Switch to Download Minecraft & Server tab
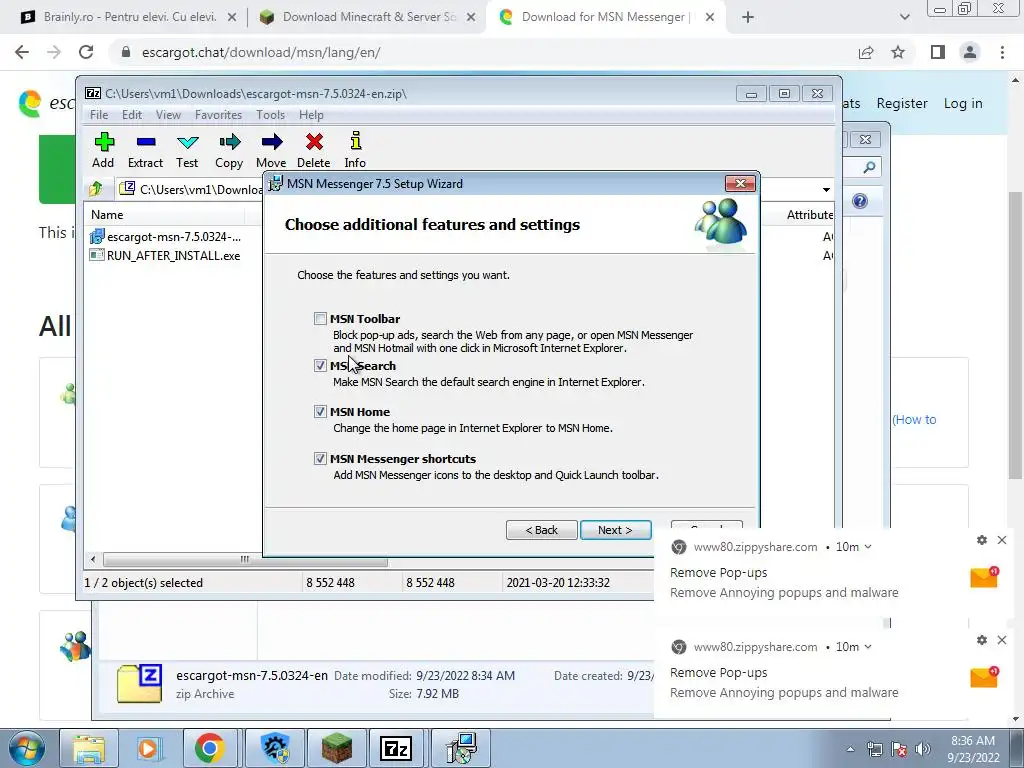Viewport: 1024px width, 768px height. [367, 17]
